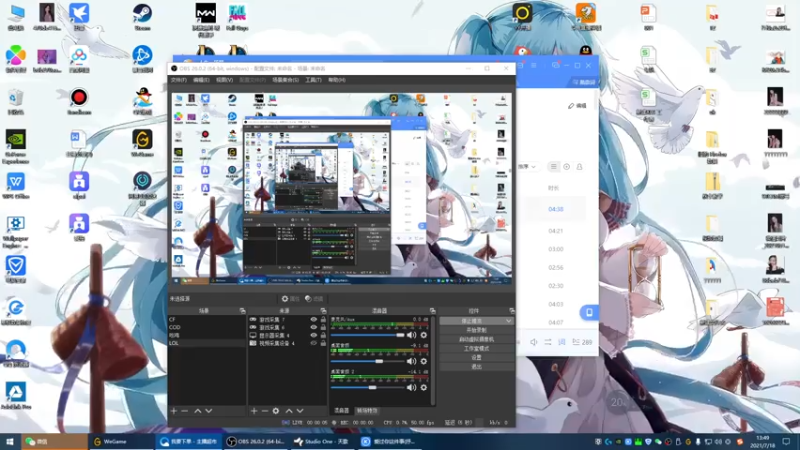Open the 桌面音频 2 audio settings gear
Viewport: 800px width, 450px height.
423,387
